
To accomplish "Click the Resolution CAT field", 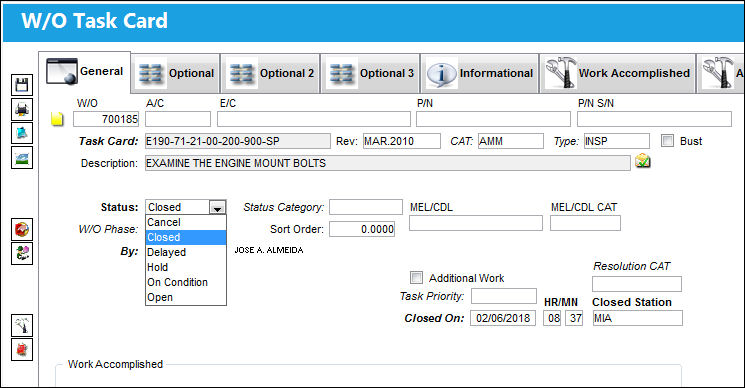I will [637, 284].
